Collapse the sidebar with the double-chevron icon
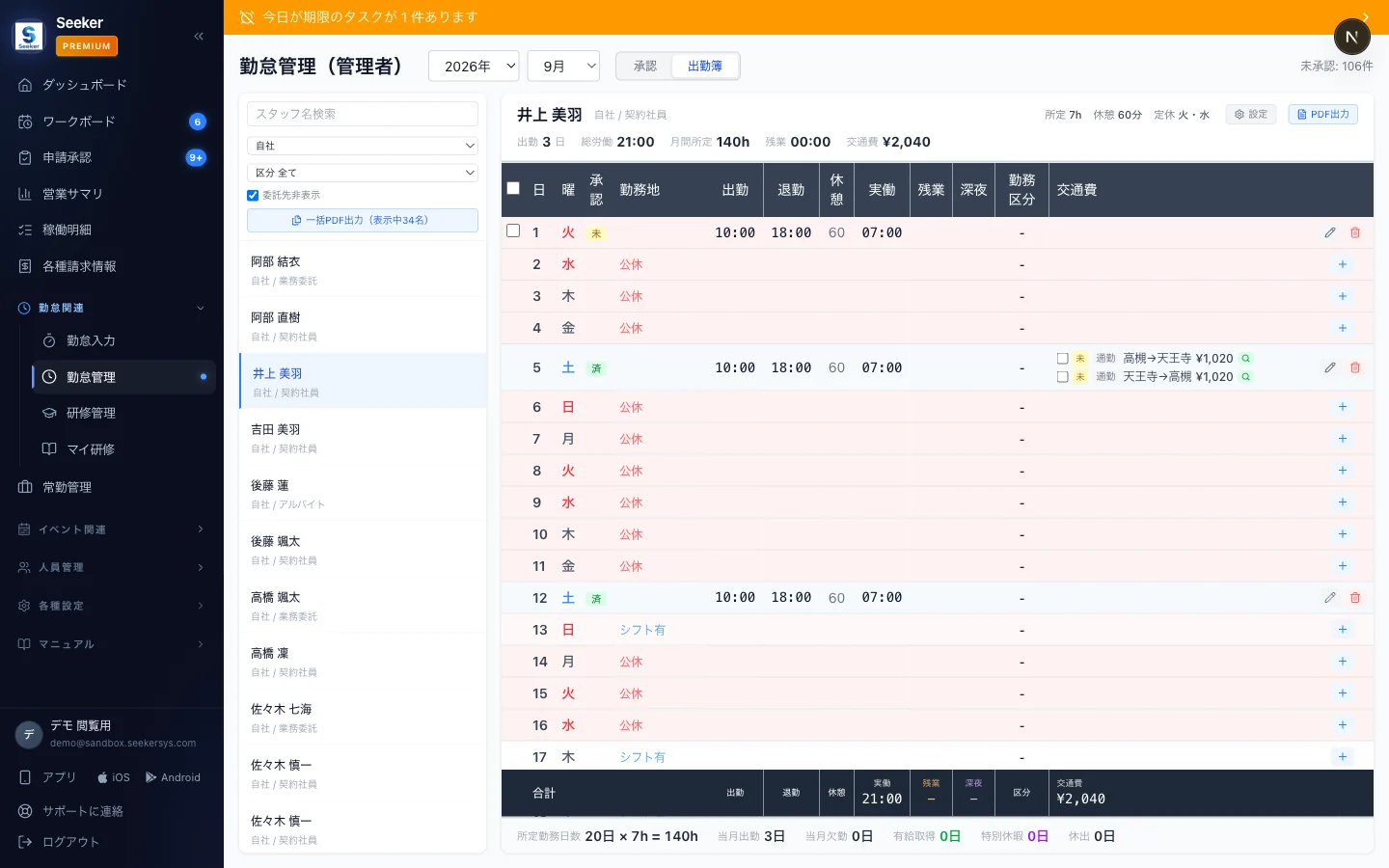This screenshot has height=868, width=1389. [x=199, y=37]
